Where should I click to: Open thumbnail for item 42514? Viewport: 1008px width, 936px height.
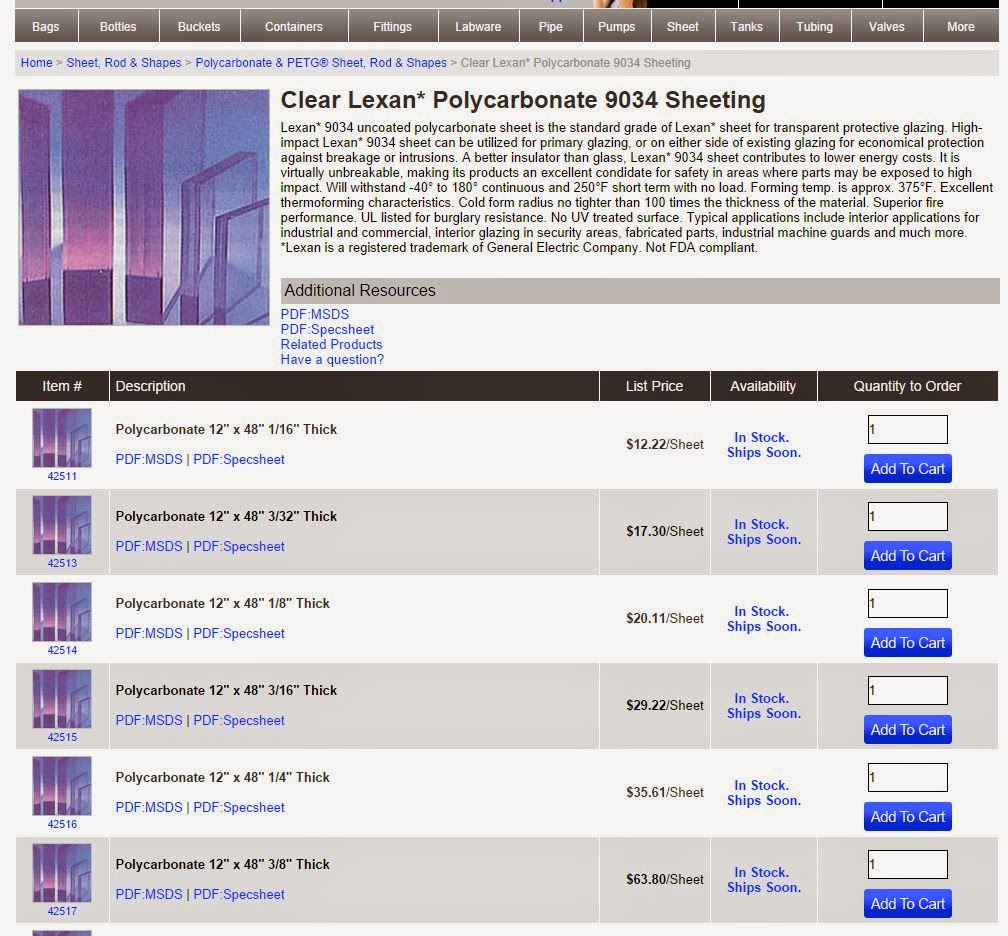pyautogui.click(x=62, y=611)
